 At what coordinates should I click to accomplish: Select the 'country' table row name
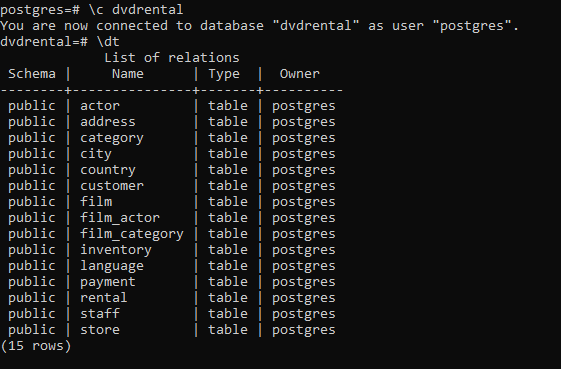108,170
